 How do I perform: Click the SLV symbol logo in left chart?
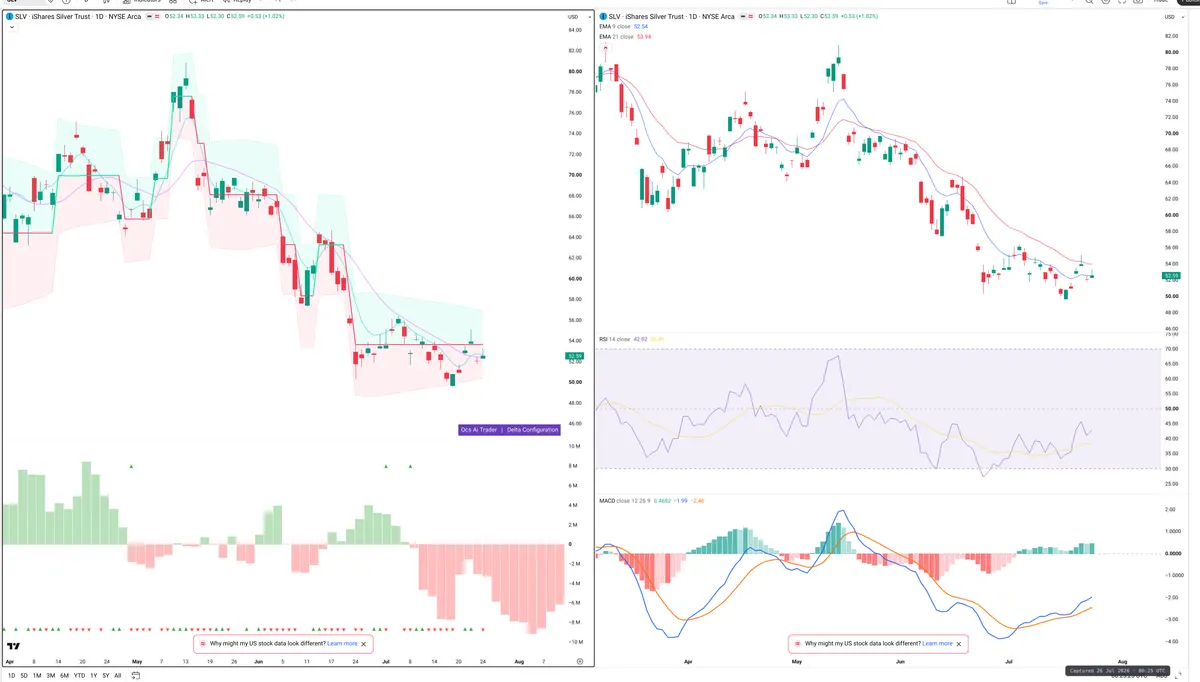[x=9, y=16]
